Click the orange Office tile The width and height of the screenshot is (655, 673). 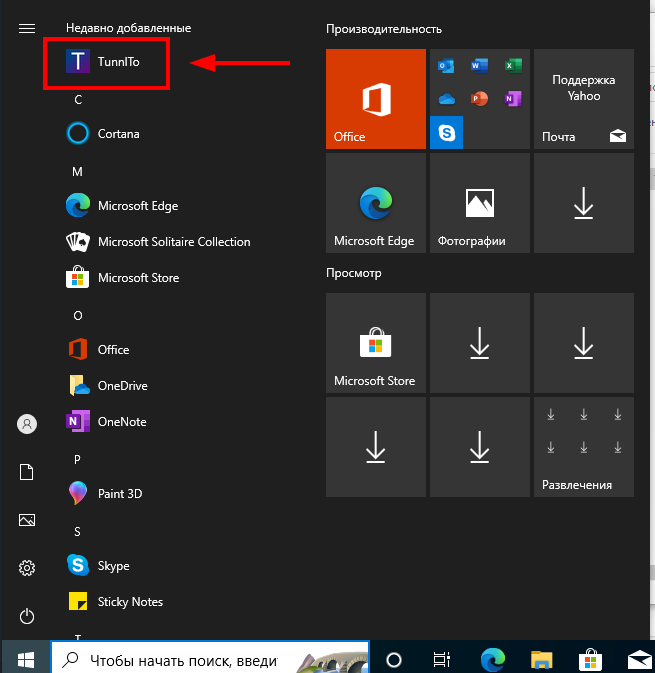click(375, 98)
